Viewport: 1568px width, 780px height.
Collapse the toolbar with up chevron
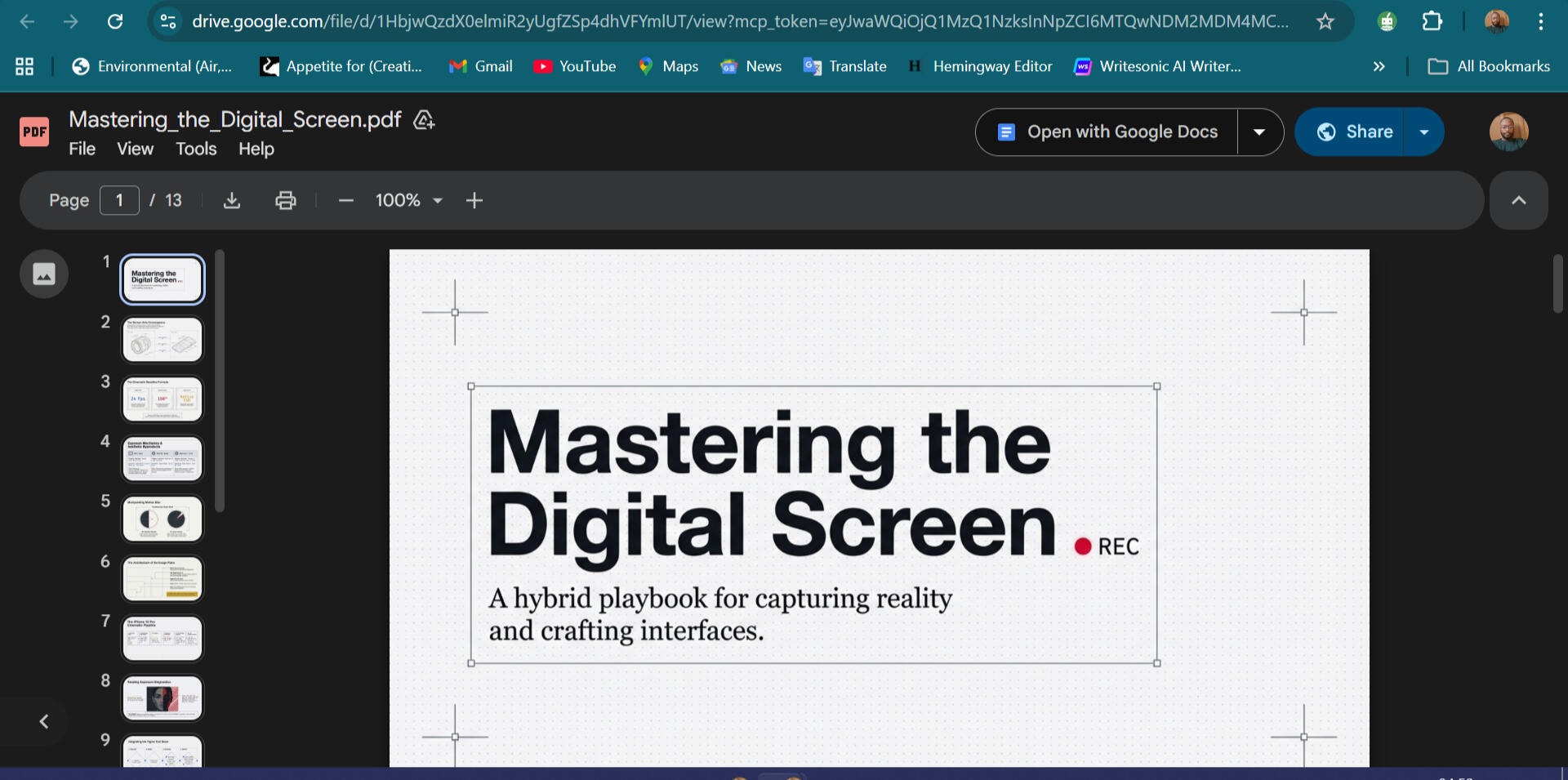pyautogui.click(x=1518, y=200)
